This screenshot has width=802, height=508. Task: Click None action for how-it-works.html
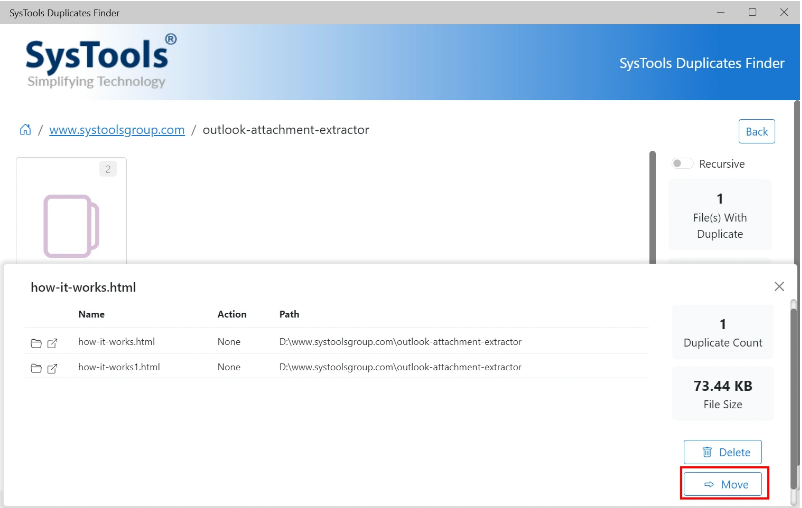(x=229, y=342)
